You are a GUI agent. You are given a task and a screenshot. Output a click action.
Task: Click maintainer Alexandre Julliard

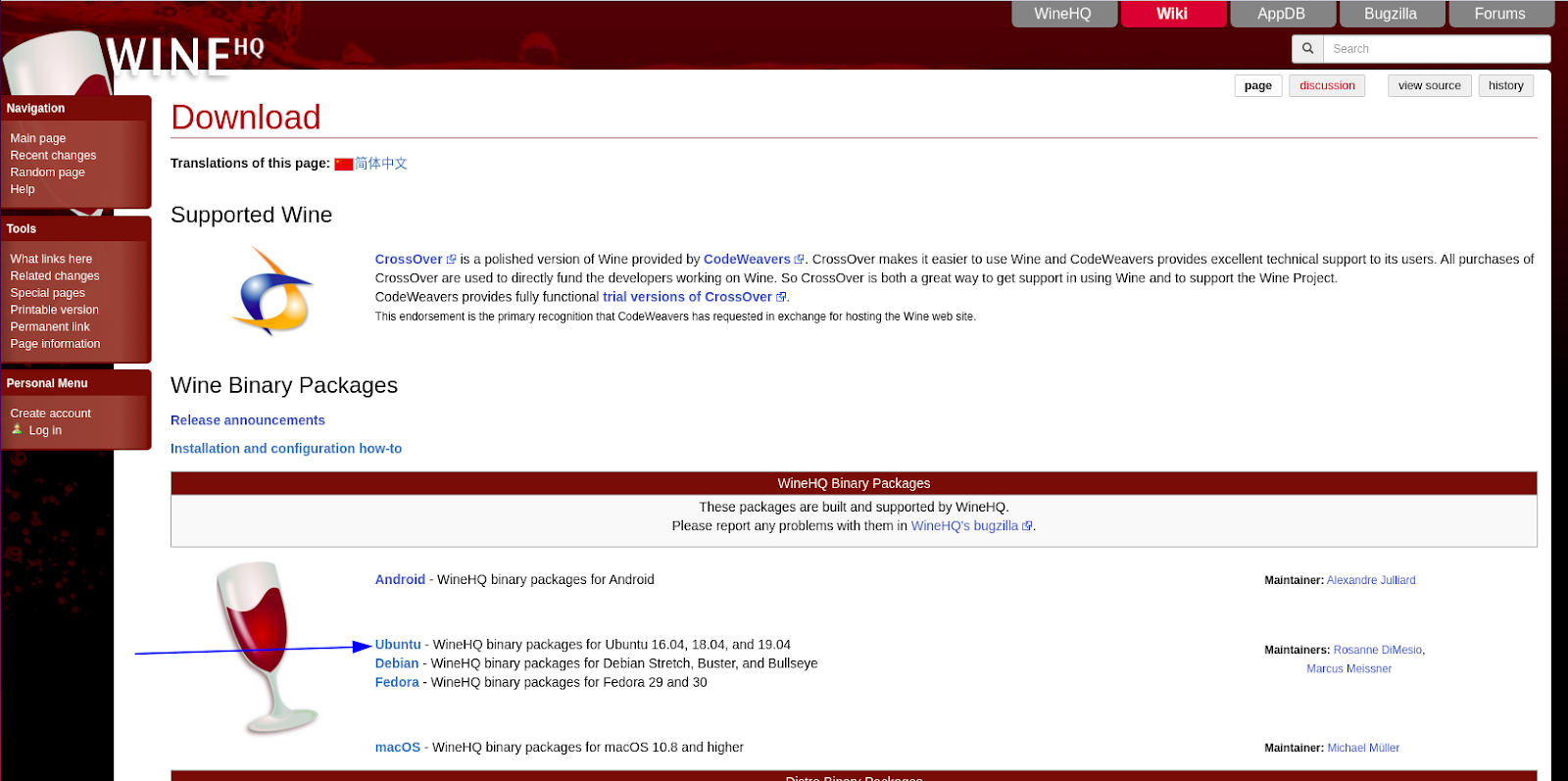tap(1371, 580)
